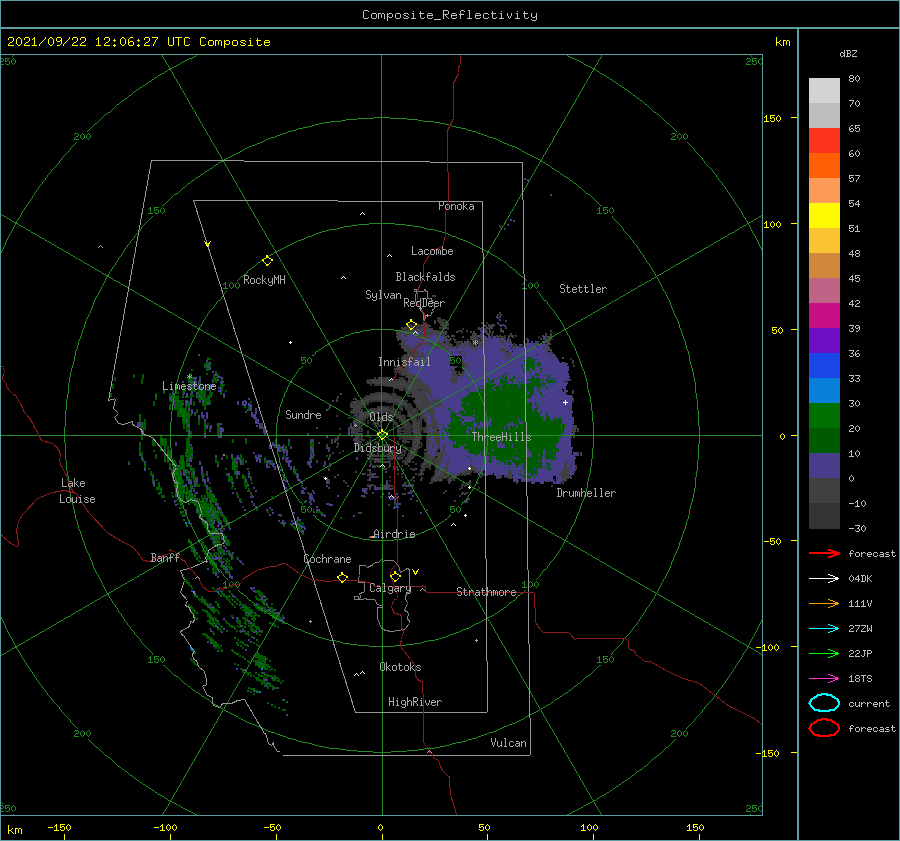Image resolution: width=900 pixels, height=841 pixels.
Task: Select the blue 33-36 dBZ swatch
Action: pyautogui.click(x=824, y=366)
